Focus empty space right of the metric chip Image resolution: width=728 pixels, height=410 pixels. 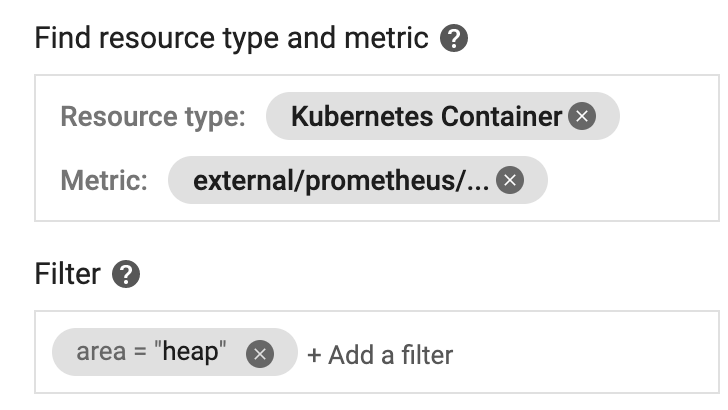(630, 180)
